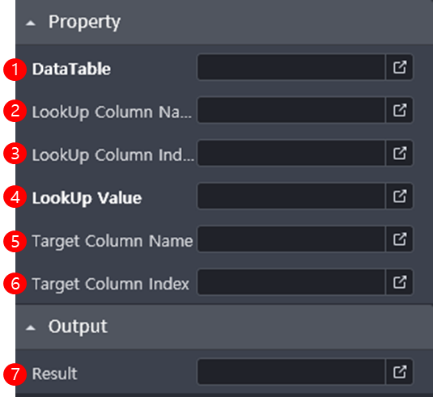Select the Output section header title
This screenshot has width=433, height=397.
point(78,327)
